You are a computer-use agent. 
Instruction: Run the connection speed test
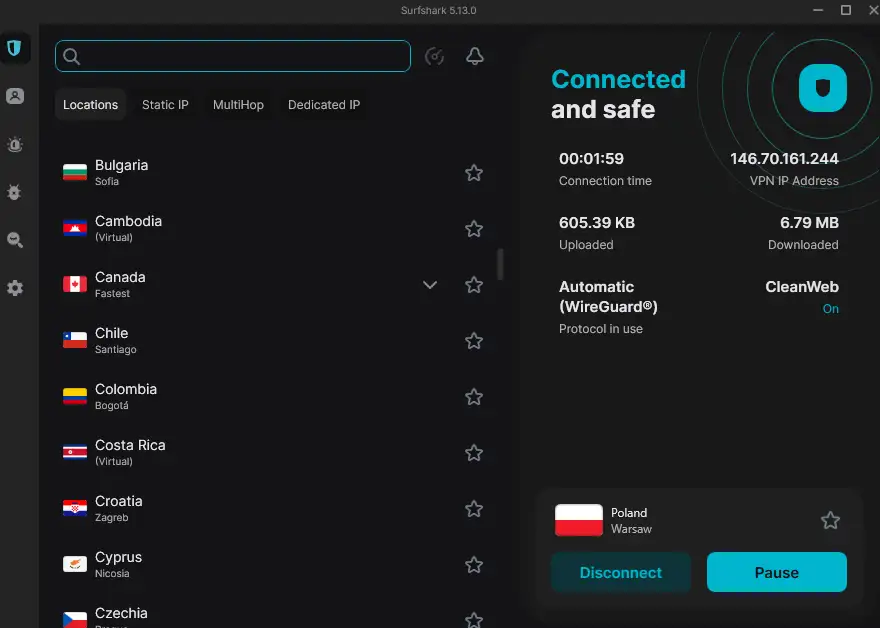[x=434, y=56]
